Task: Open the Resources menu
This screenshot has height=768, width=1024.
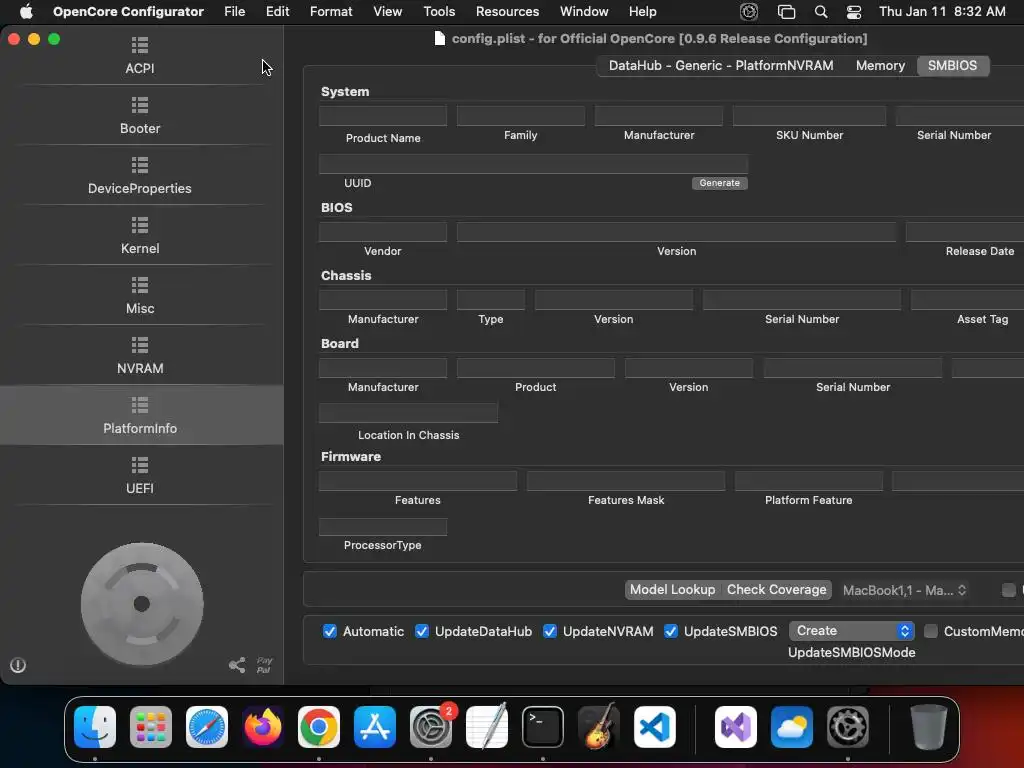Action: pyautogui.click(x=507, y=11)
